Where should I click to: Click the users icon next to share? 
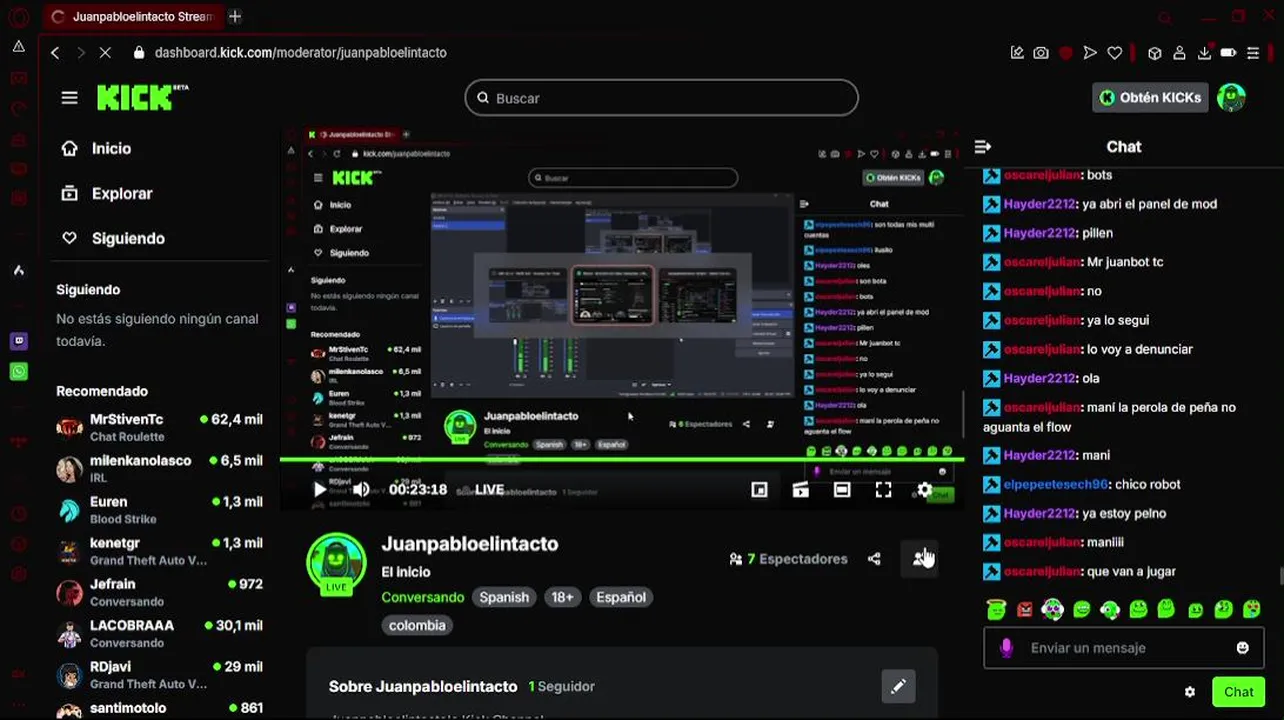pyautogui.click(x=920, y=559)
